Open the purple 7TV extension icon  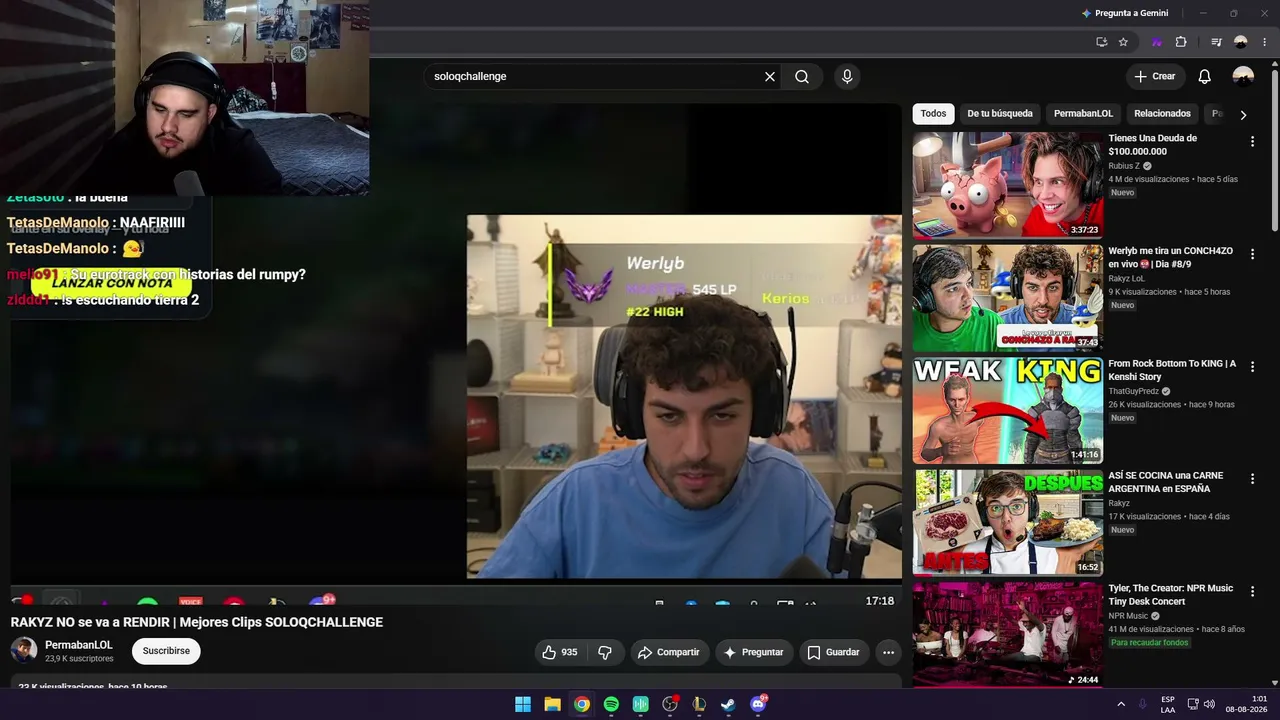[x=1157, y=42]
